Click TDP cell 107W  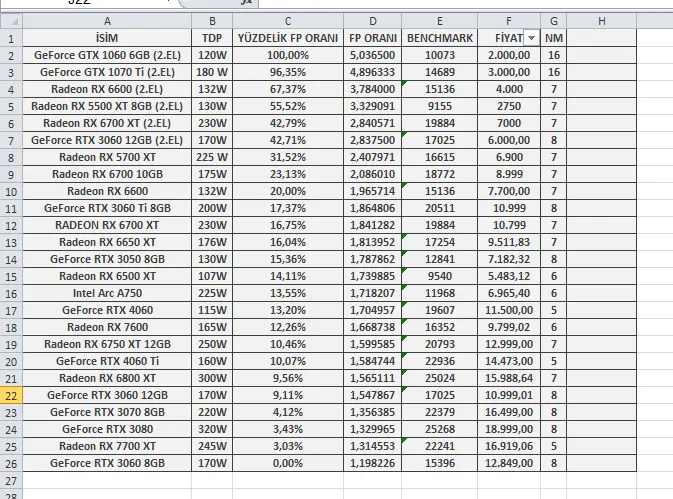point(212,276)
